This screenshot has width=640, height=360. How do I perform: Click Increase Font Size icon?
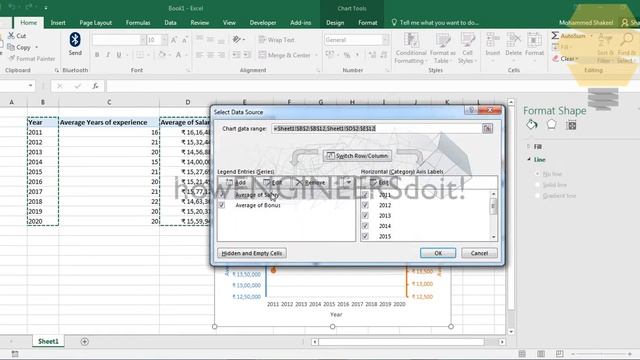tap(174, 40)
